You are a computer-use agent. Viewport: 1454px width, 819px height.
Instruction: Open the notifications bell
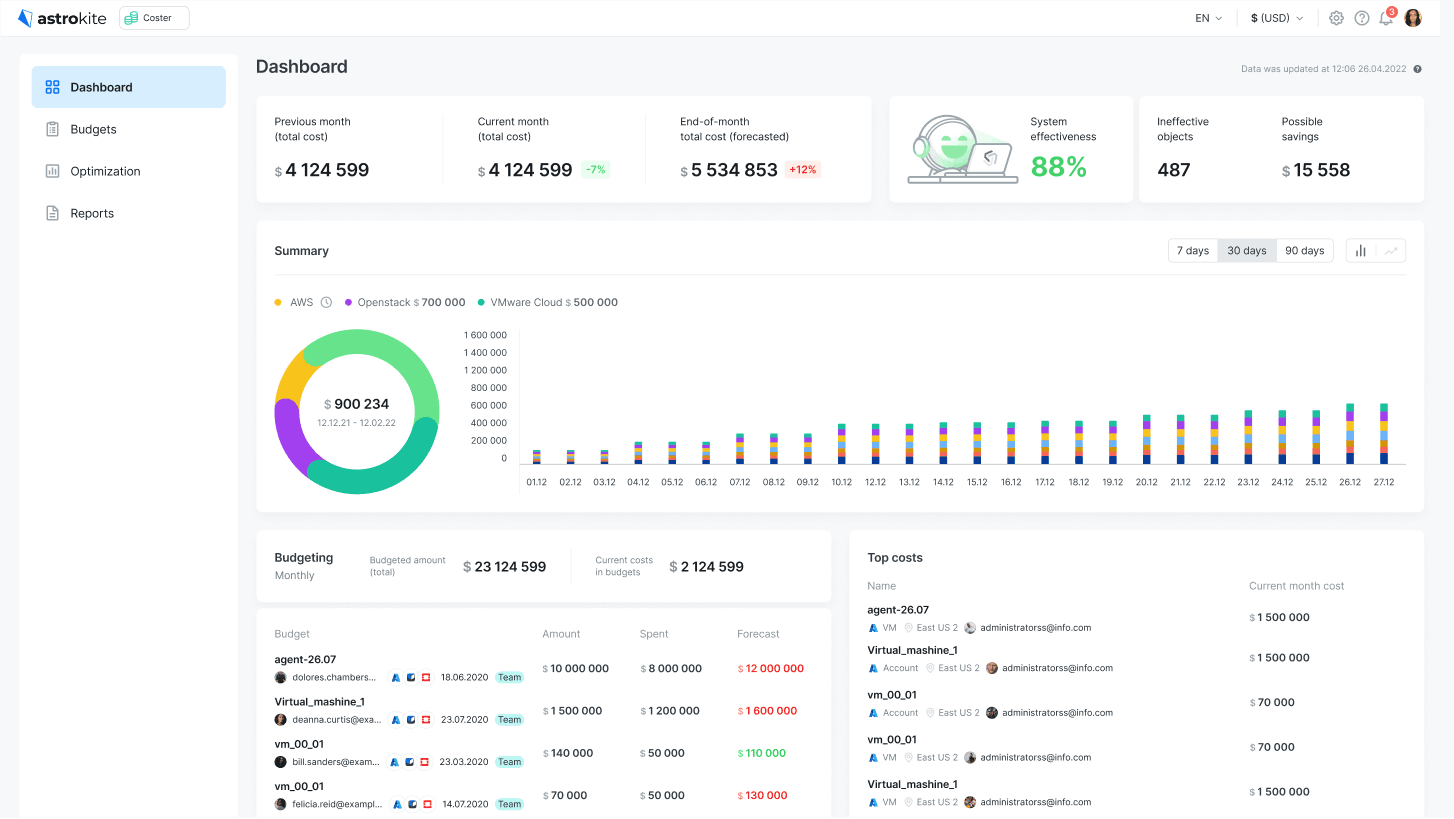tap(1386, 18)
